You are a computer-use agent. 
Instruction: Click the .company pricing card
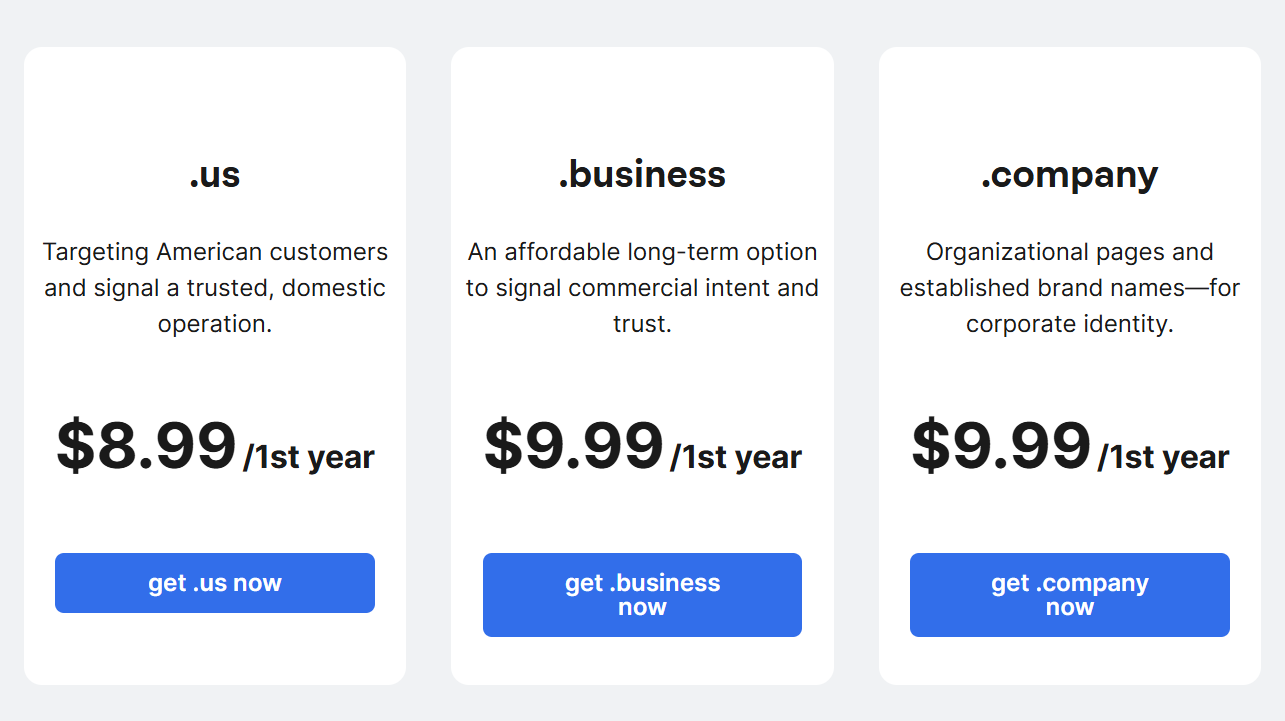tap(1069, 100)
